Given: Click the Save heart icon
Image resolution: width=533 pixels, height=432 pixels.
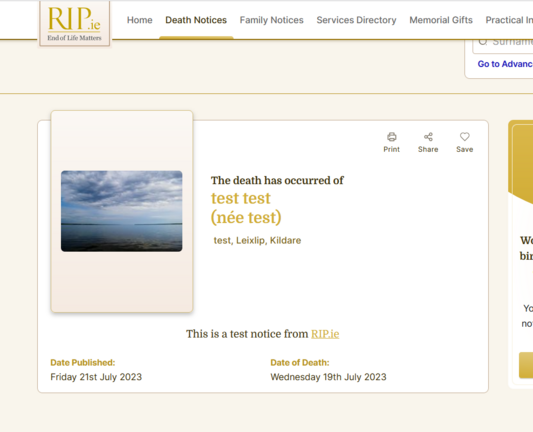Looking at the screenshot, I should [x=465, y=137].
